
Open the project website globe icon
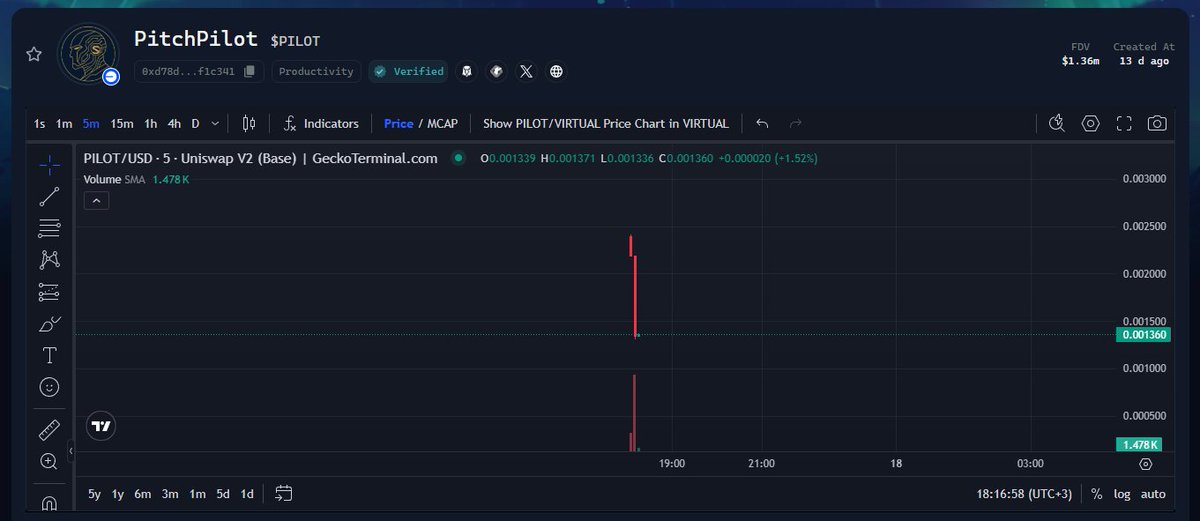click(556, 71)
